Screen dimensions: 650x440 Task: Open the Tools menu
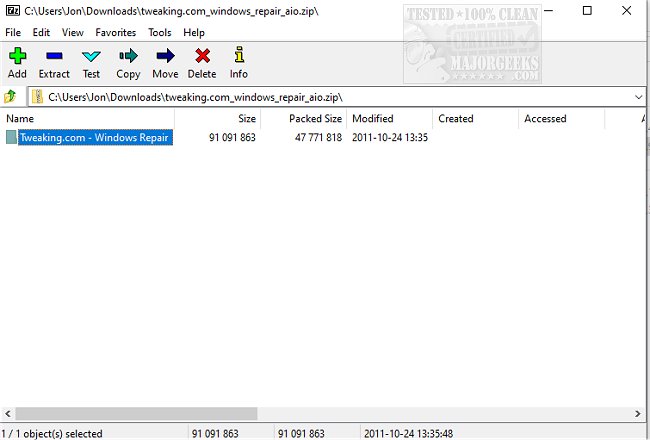[160, 32]
